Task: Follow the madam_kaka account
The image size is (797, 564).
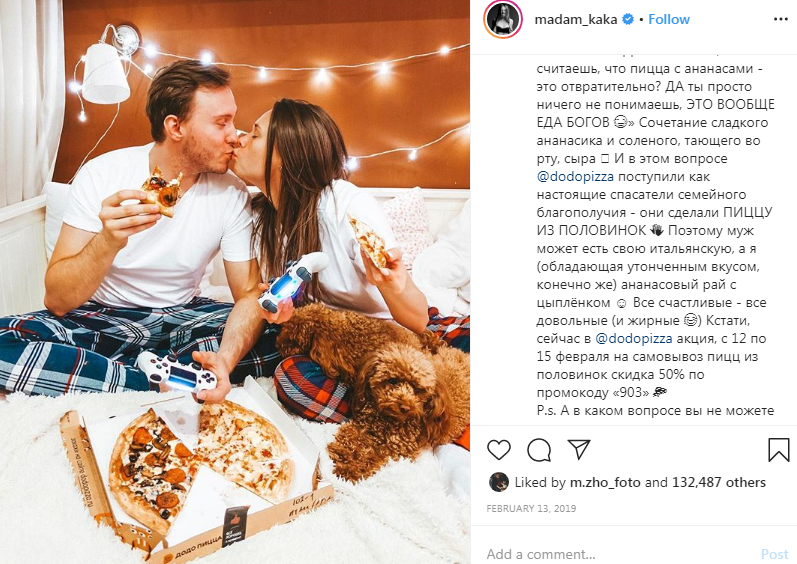Action: (668, 19)
